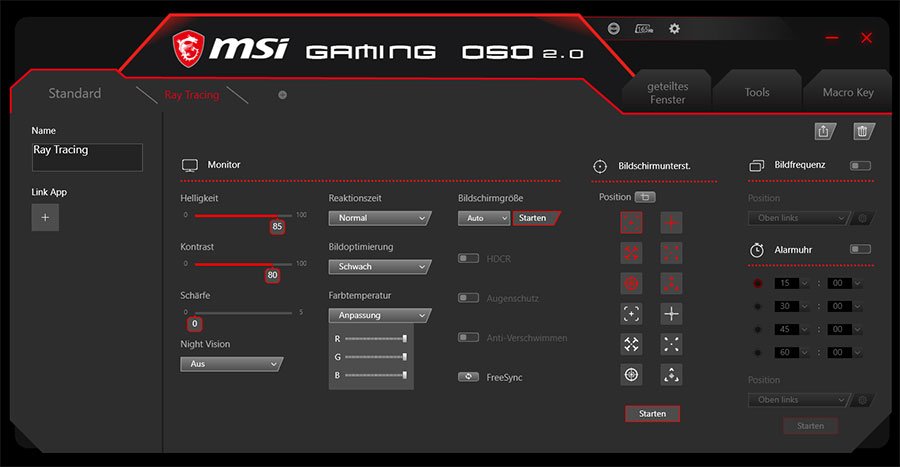The width and height of the screenshot is (900, 467).
Task: Open the Tools tab
Action: 757,92
